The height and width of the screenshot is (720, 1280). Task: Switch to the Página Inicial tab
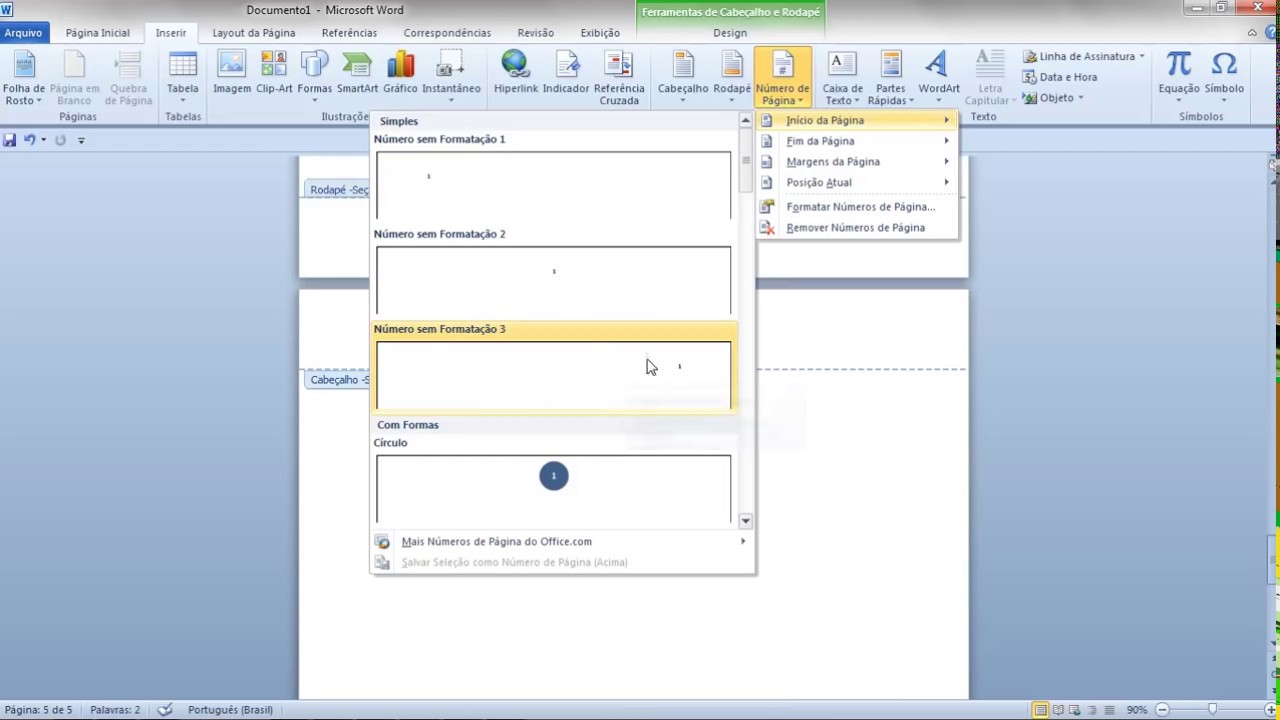pos(98,33)
